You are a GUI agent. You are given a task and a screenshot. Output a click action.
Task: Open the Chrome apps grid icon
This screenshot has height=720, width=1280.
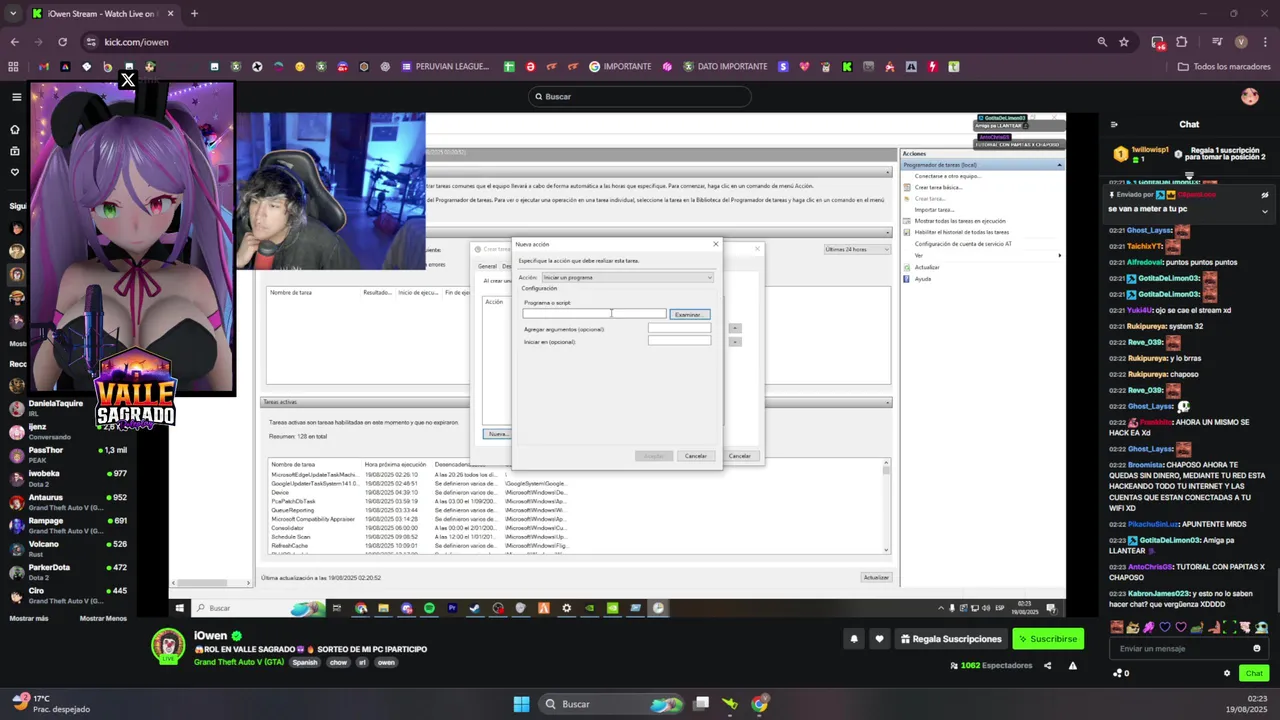pyautogui.click(x=13, y=67)
